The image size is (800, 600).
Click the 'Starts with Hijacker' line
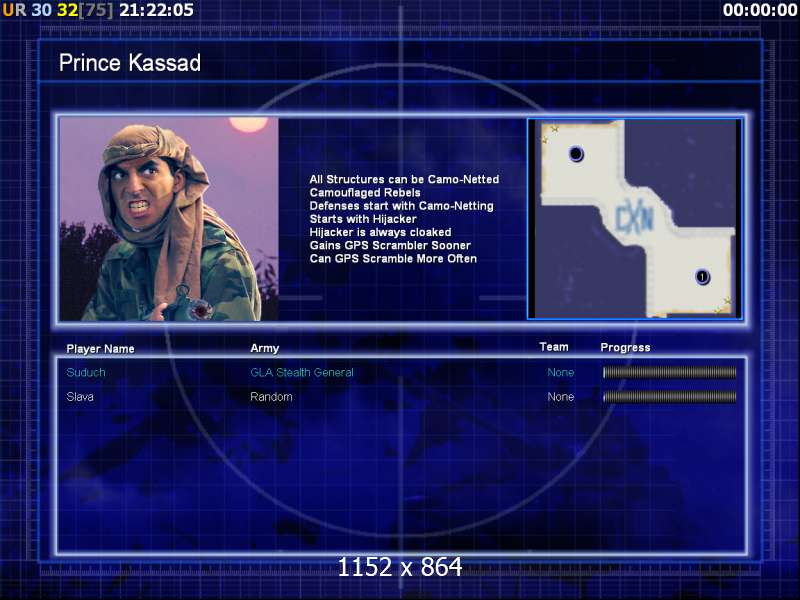pos(363,219)
